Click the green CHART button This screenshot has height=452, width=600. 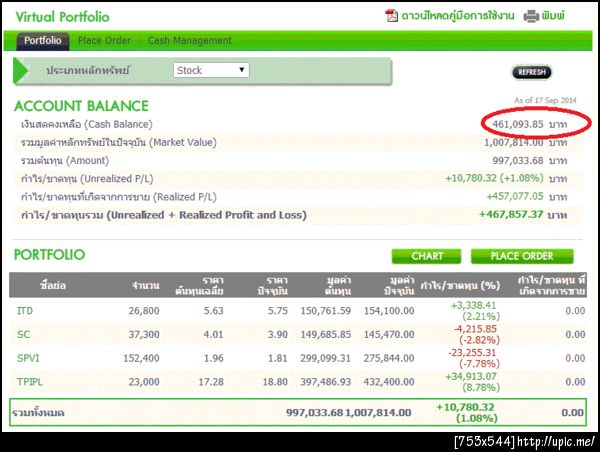[427, 256]
